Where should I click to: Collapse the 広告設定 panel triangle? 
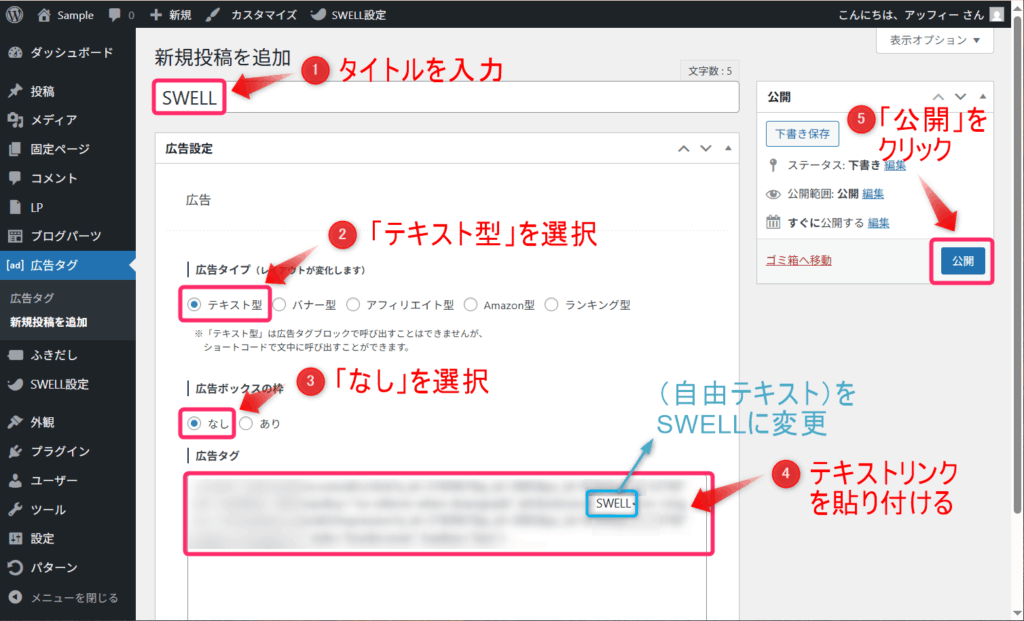point(728,149)
